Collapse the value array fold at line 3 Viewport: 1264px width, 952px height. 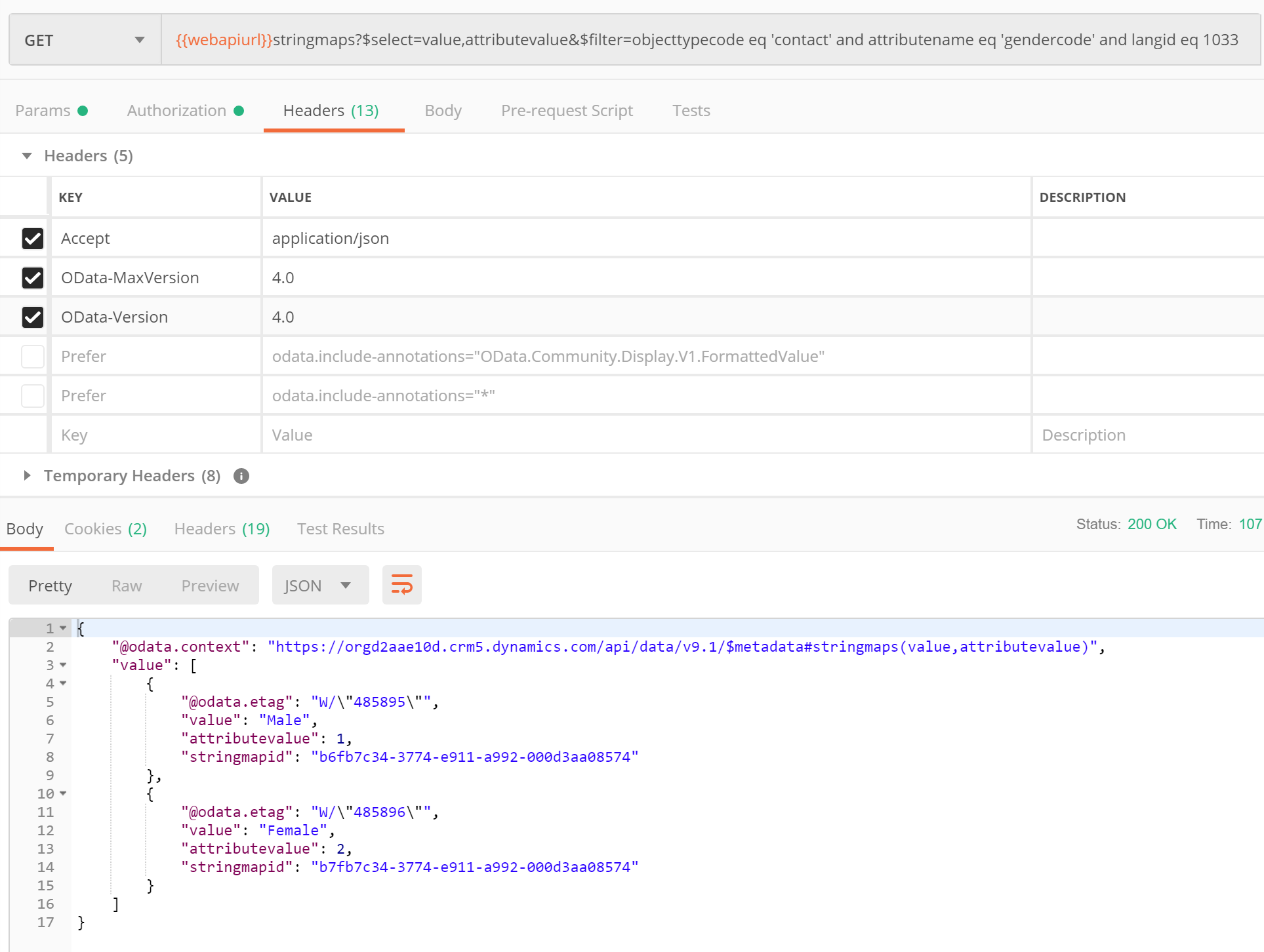click(63, 665)
